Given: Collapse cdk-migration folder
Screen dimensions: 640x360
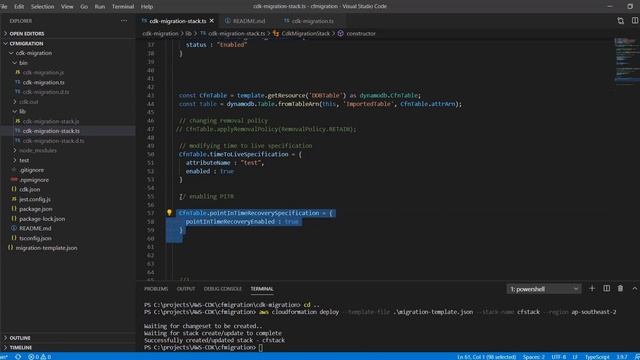Looking at the screenshot, I should (x=33, y=53).
